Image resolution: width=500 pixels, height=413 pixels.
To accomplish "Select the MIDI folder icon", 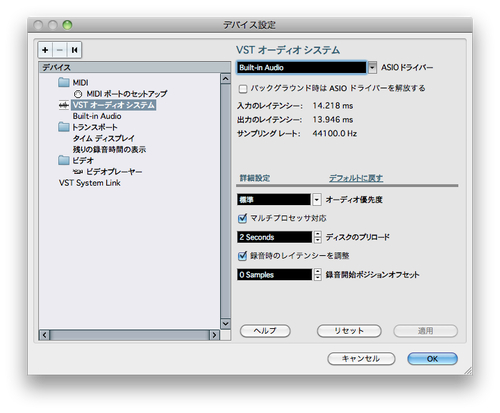I will coord(64,82).
